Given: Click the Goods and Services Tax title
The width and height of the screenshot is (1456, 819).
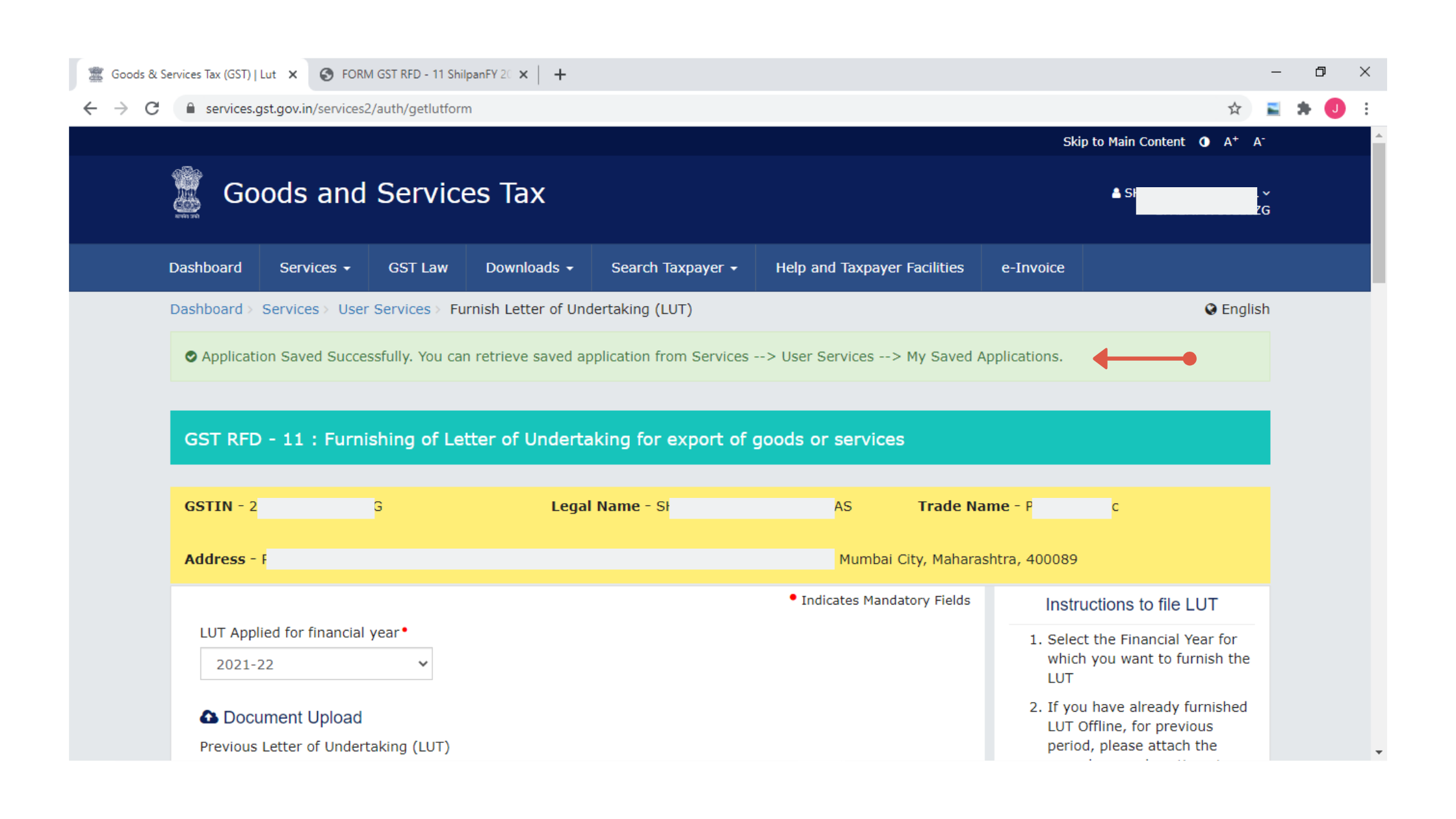Looking at the screenshot, I should tap(384, 193).
